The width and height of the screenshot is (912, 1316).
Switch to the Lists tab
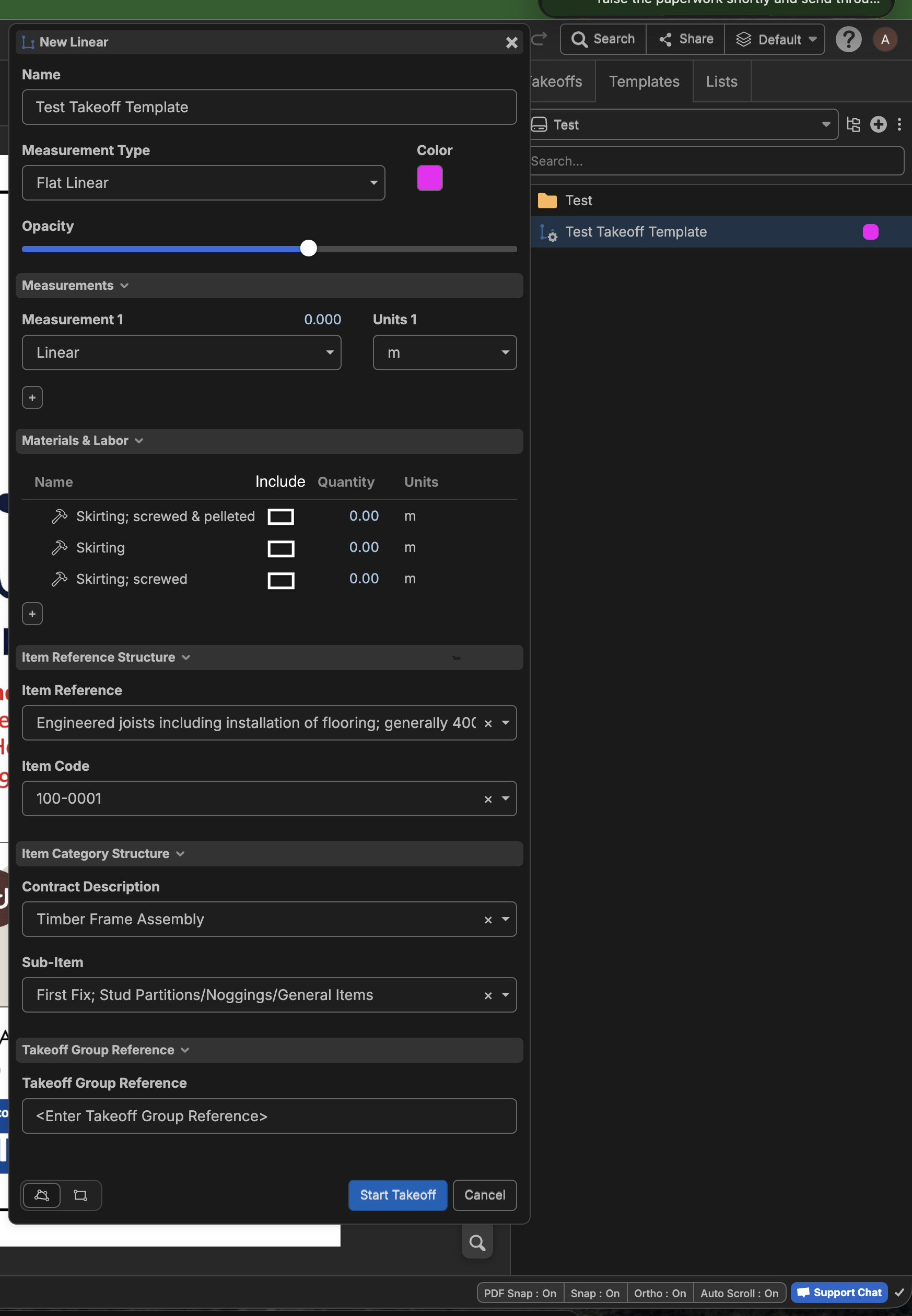coord(721,81)
